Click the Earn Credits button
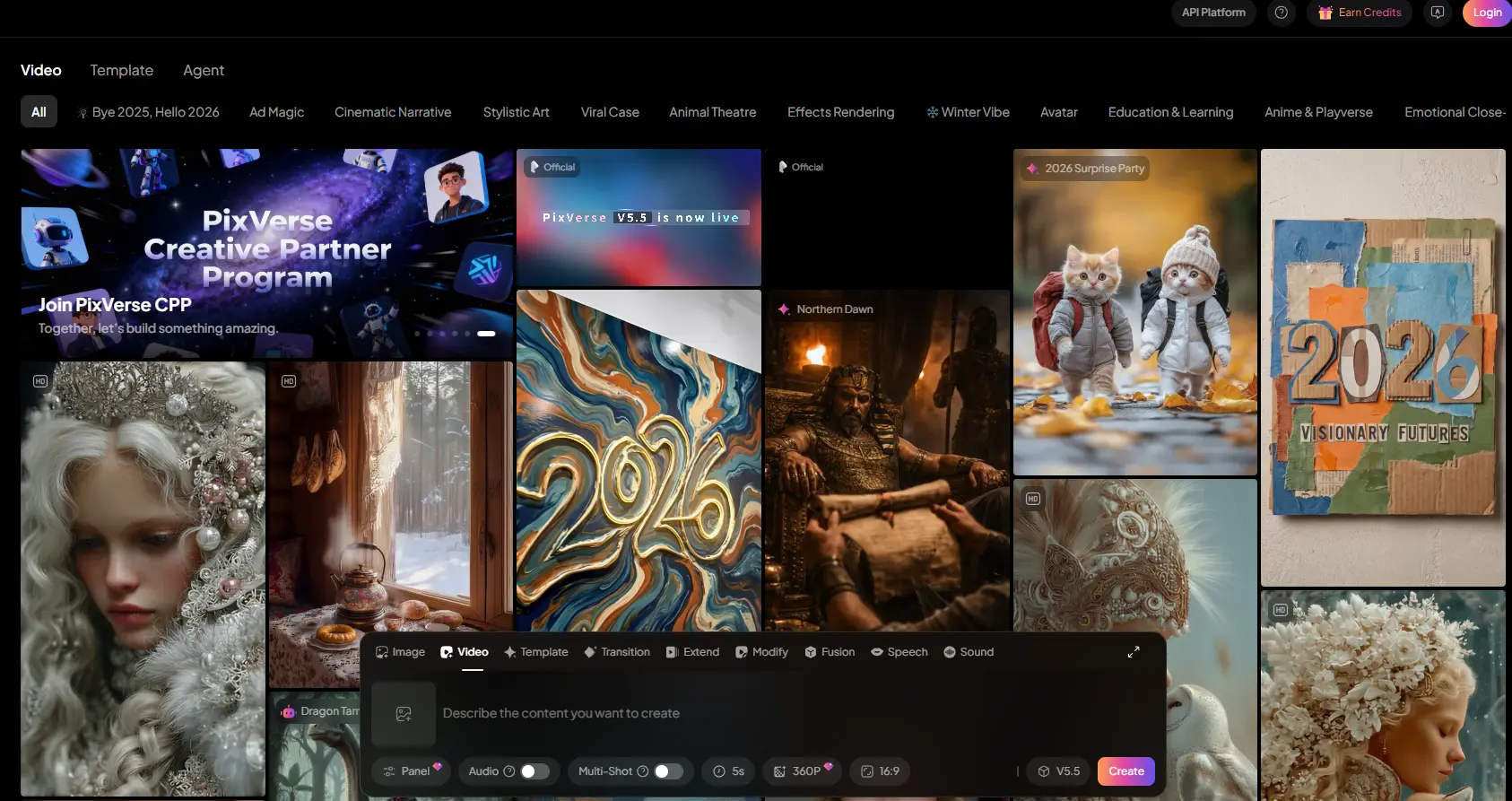 pos(1360,13)
